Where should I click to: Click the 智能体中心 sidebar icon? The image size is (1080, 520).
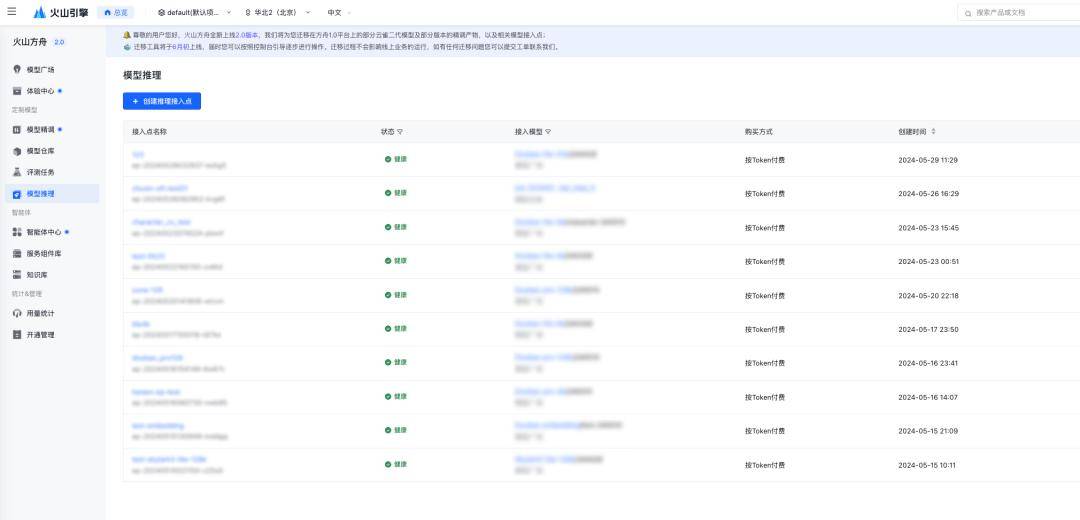click(x=17, y=232)
